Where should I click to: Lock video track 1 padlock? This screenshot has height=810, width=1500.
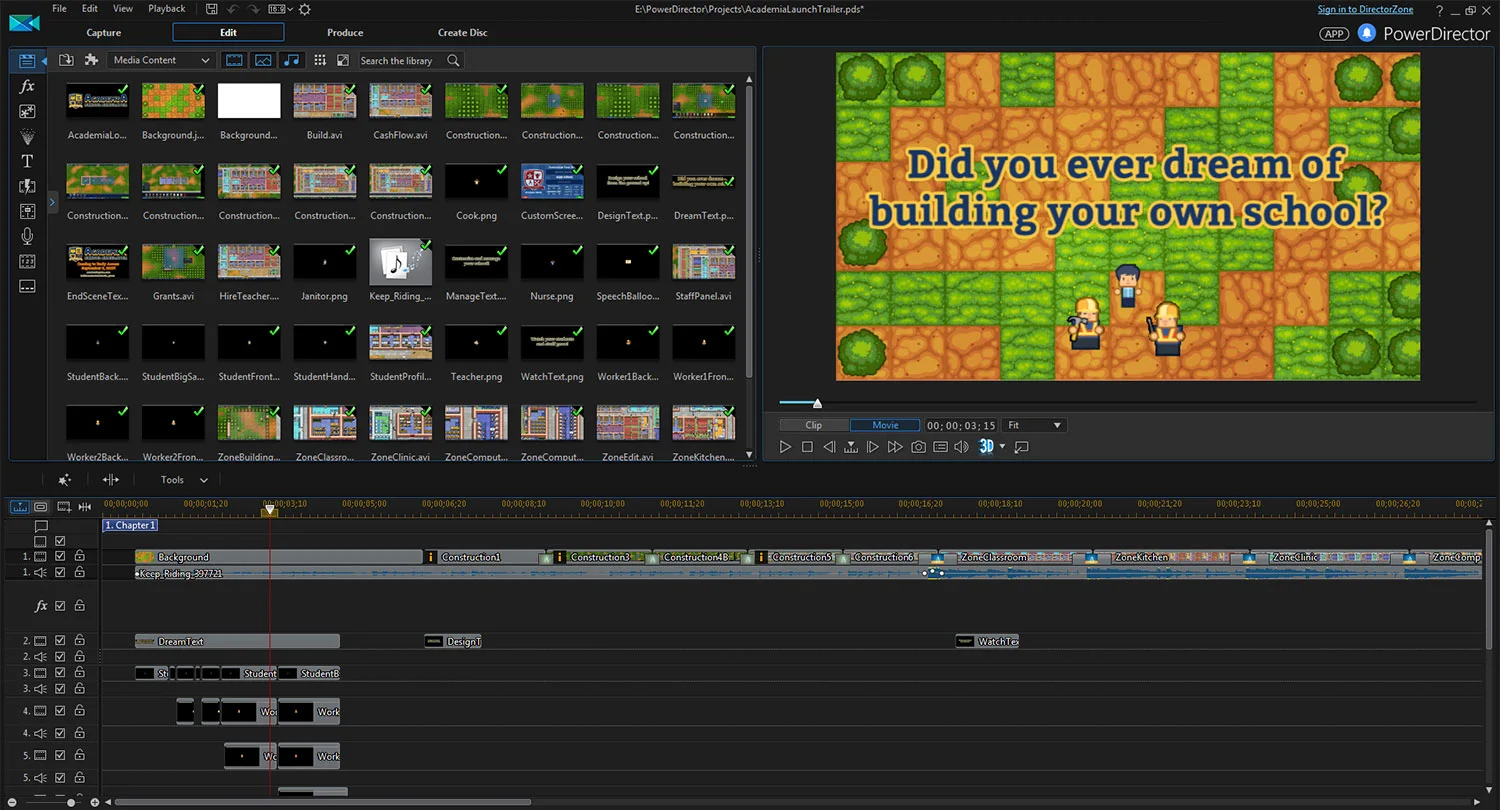79,556
